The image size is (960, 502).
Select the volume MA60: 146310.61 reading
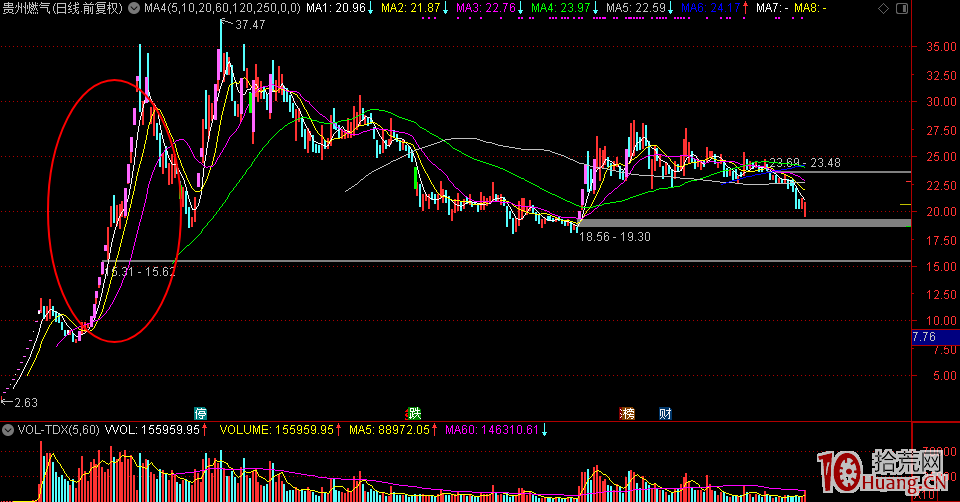tap(492, 430)
